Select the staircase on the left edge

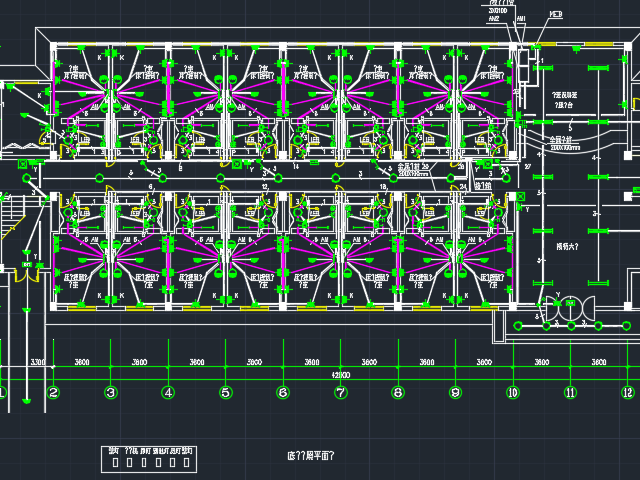12,214
